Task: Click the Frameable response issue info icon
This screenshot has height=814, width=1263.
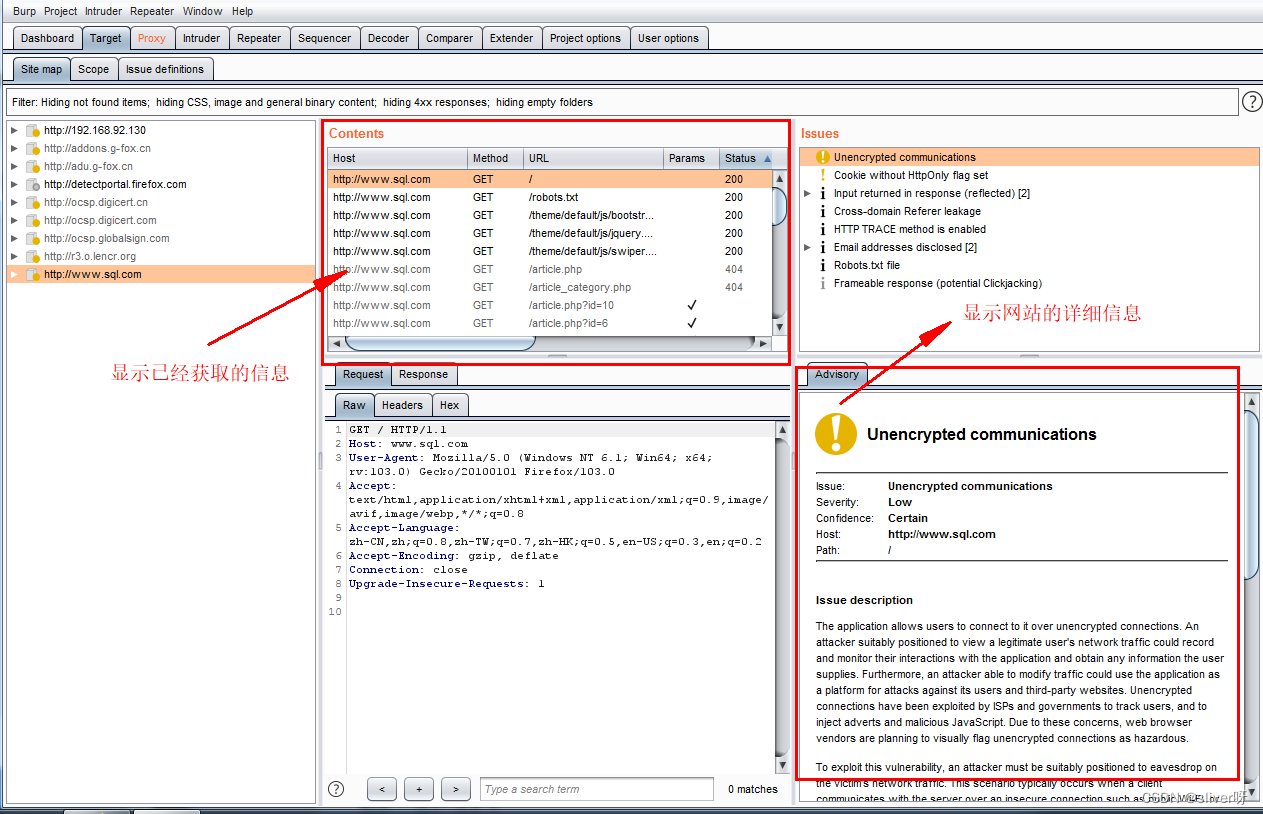Action: pyautogui.click(x=823, y=283)
